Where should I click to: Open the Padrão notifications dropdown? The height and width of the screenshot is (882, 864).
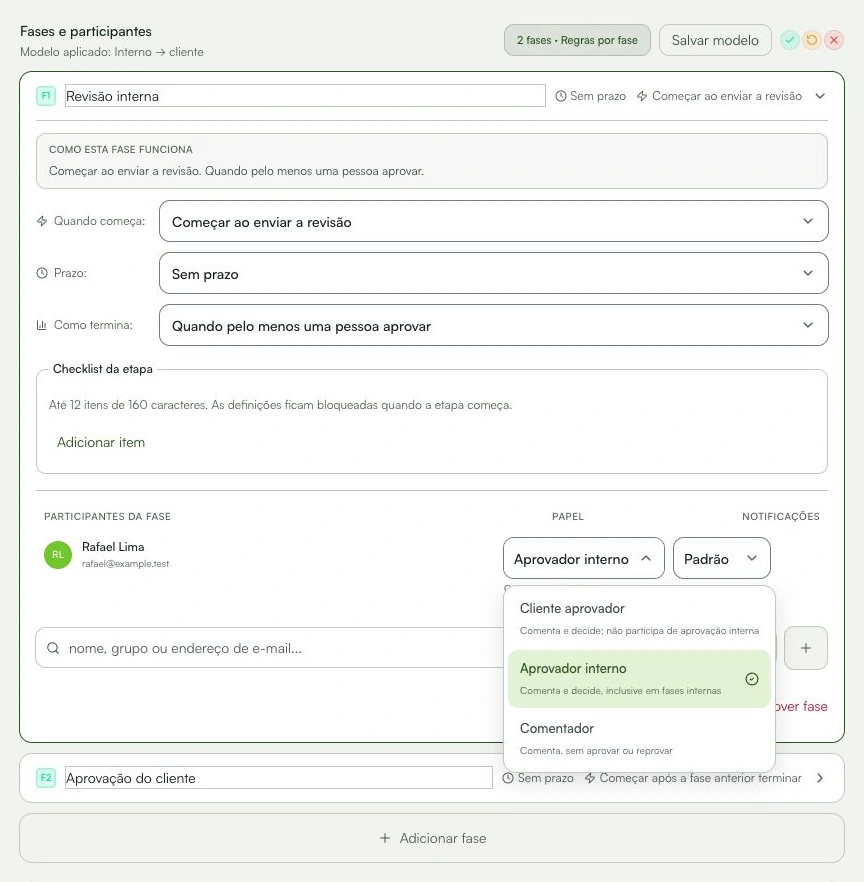pos(721,558)
